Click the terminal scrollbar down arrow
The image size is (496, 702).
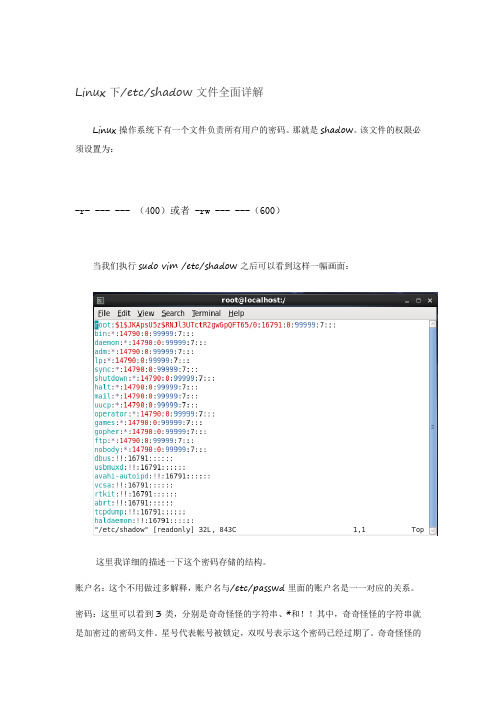point(432,531)
